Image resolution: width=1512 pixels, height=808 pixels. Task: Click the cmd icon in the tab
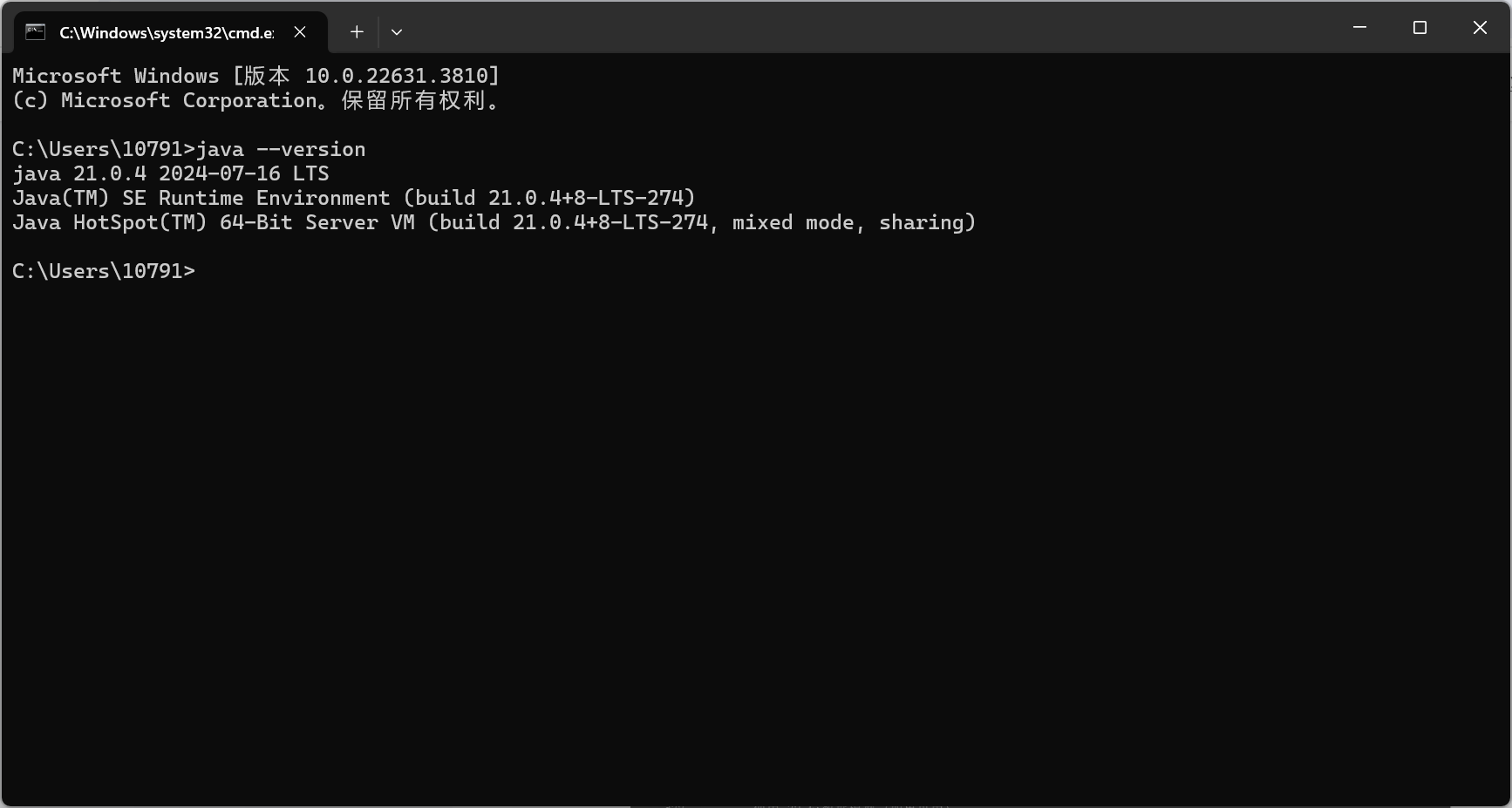click(35, 32)
